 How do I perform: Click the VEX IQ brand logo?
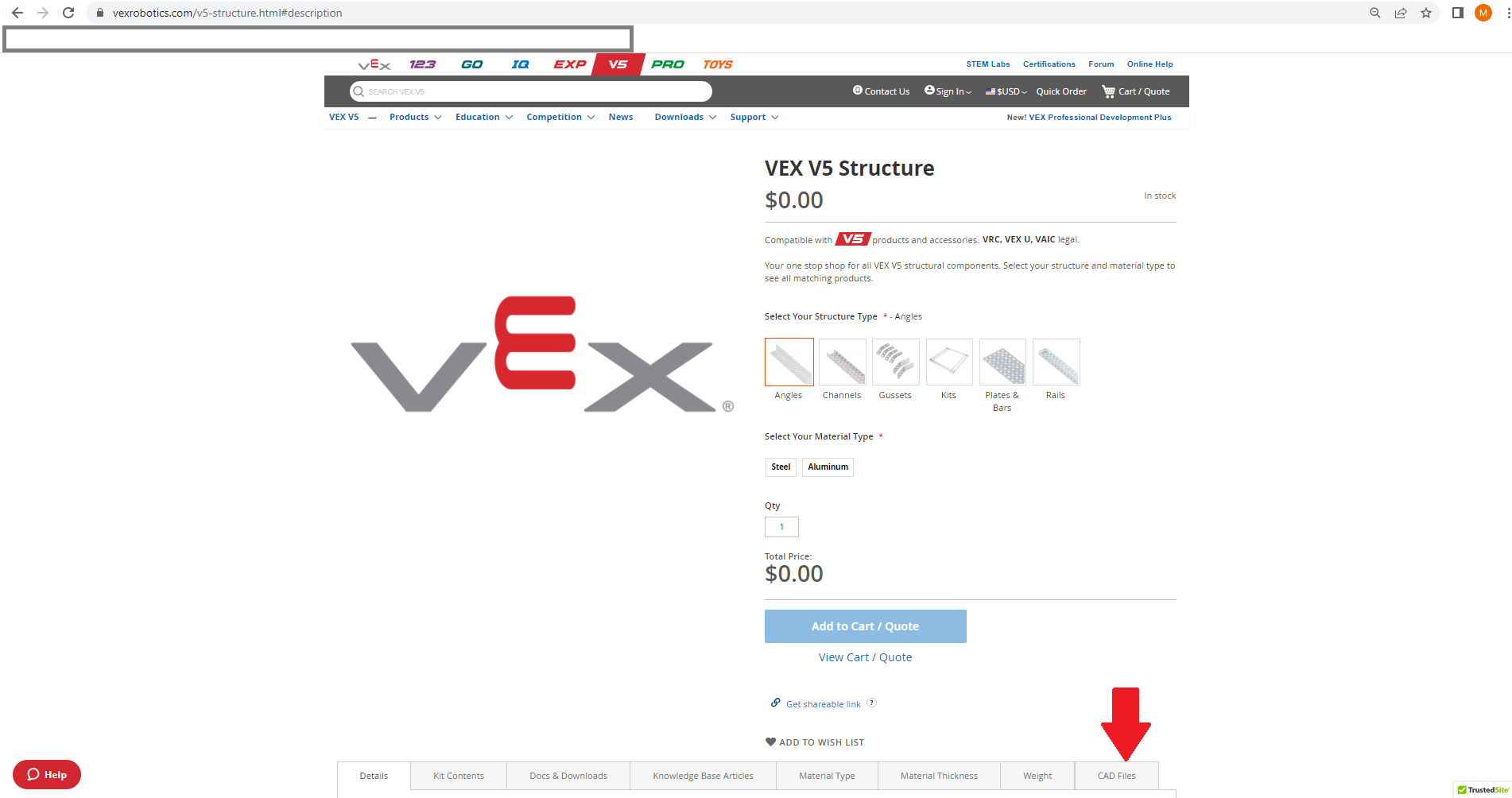520,64
